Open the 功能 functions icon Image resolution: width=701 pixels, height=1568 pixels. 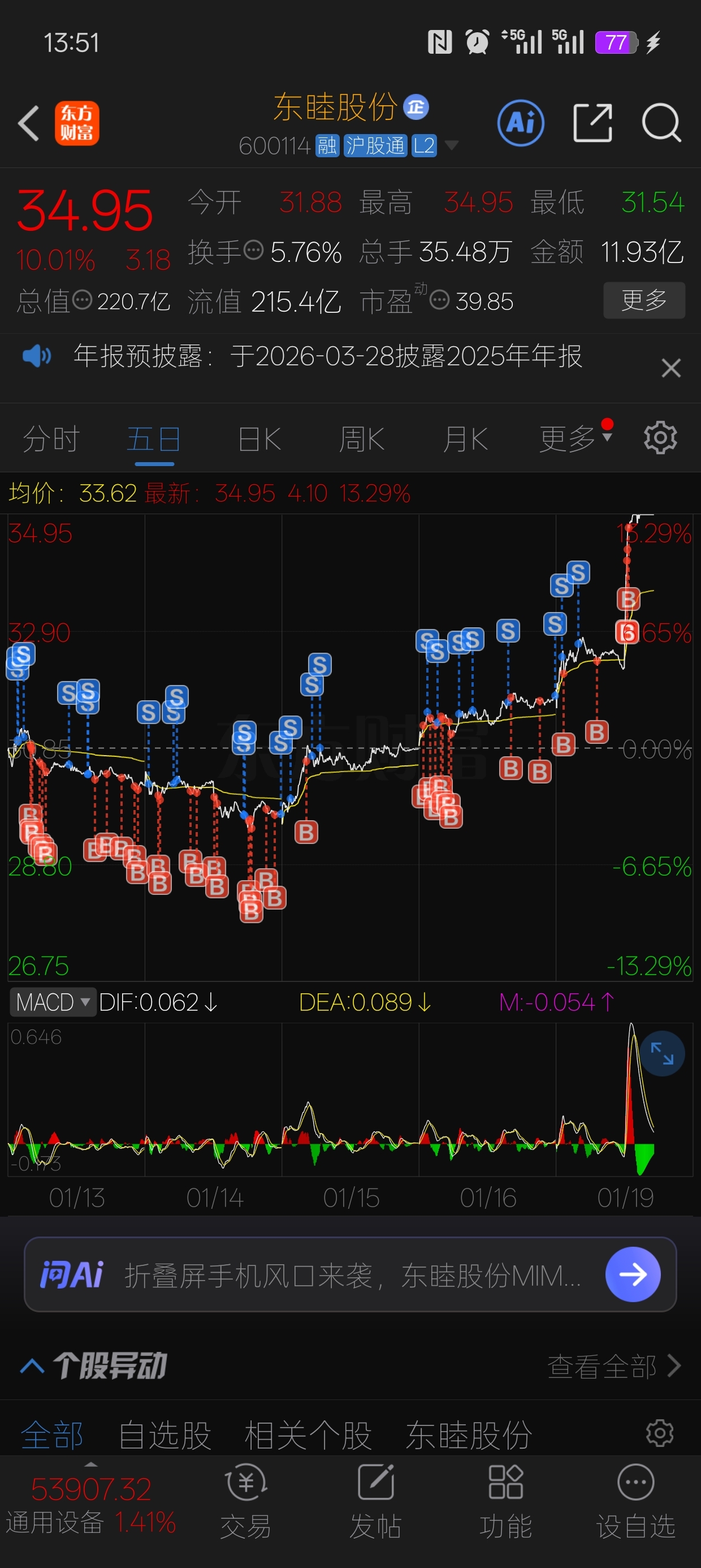(x=505, y=1501)
